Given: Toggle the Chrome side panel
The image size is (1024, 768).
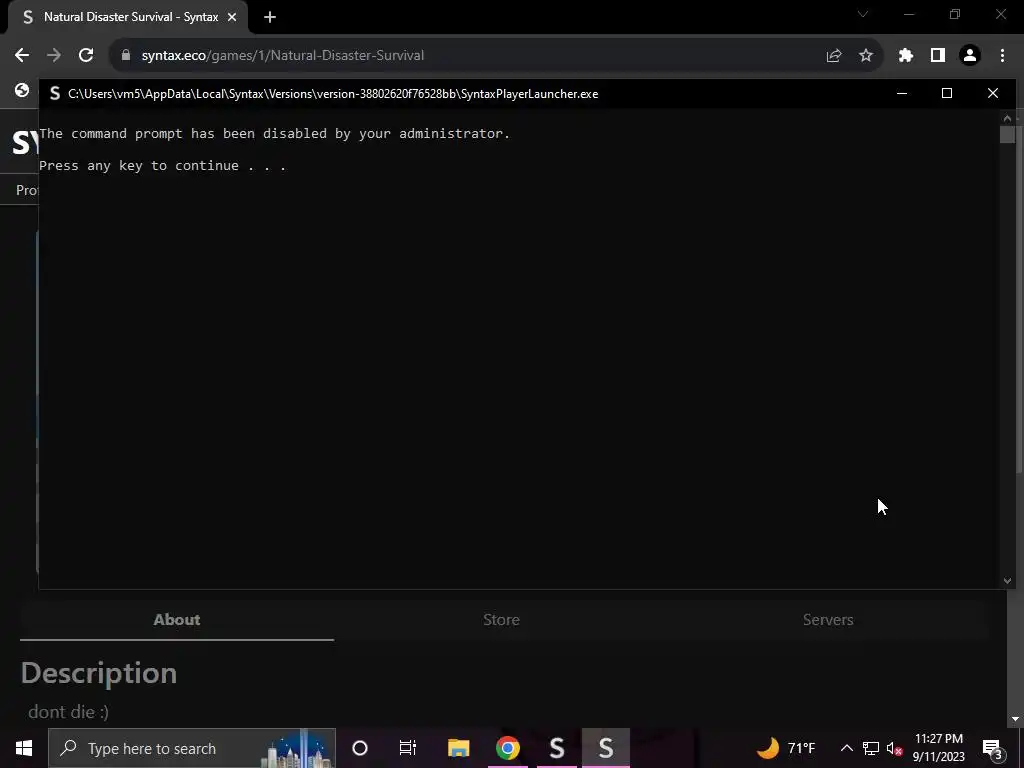Looking at the screenshot, I should coord(938,56).
